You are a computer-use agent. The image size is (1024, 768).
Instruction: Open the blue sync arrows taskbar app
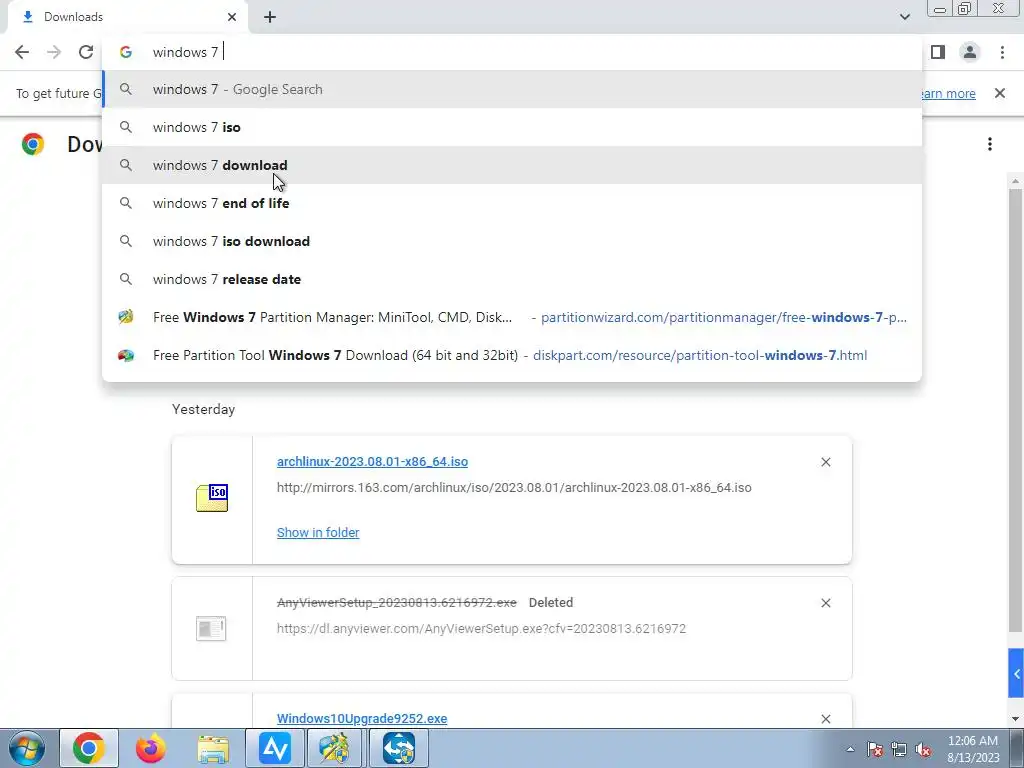399,748
